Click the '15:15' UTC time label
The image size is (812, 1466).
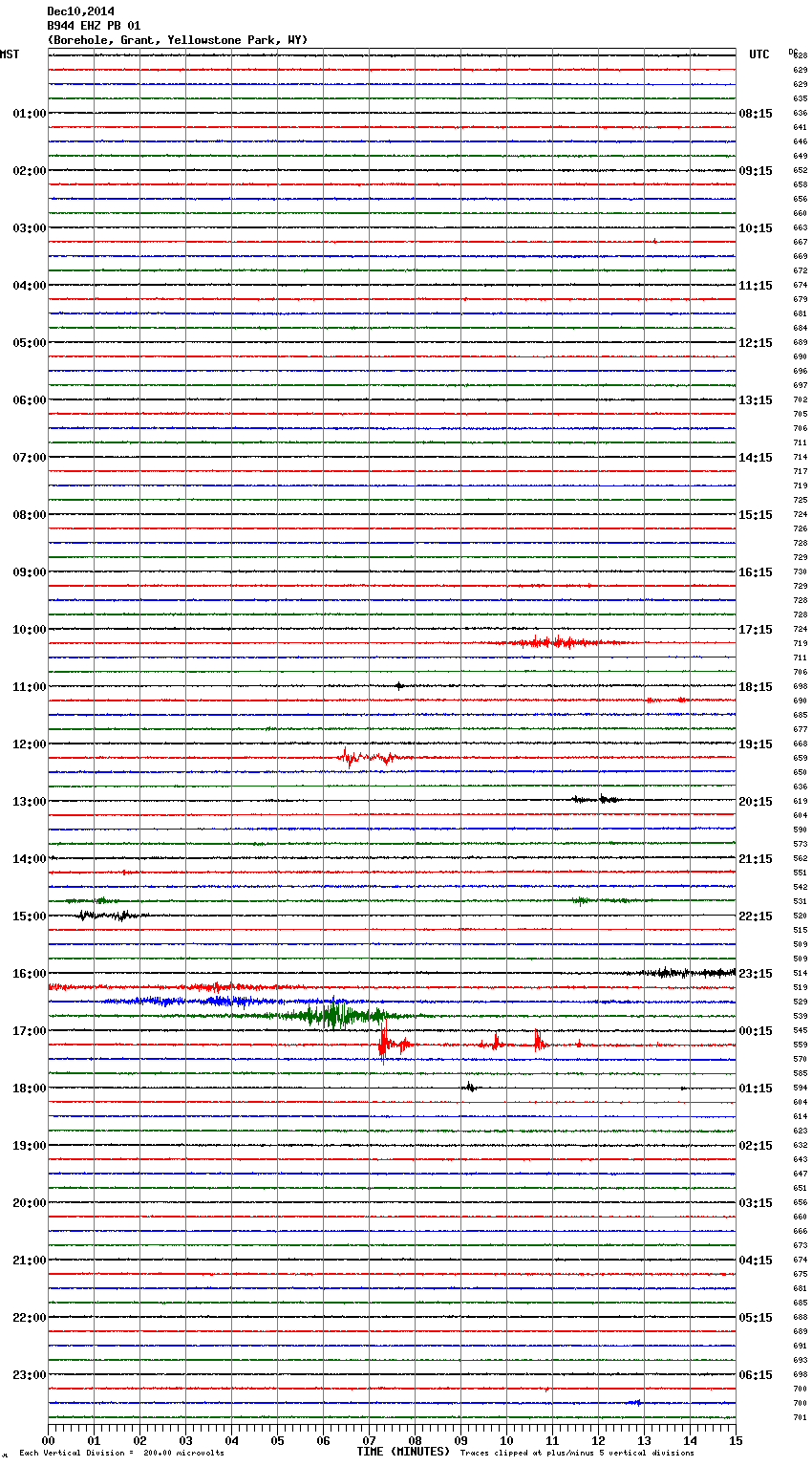click(756, 515)
